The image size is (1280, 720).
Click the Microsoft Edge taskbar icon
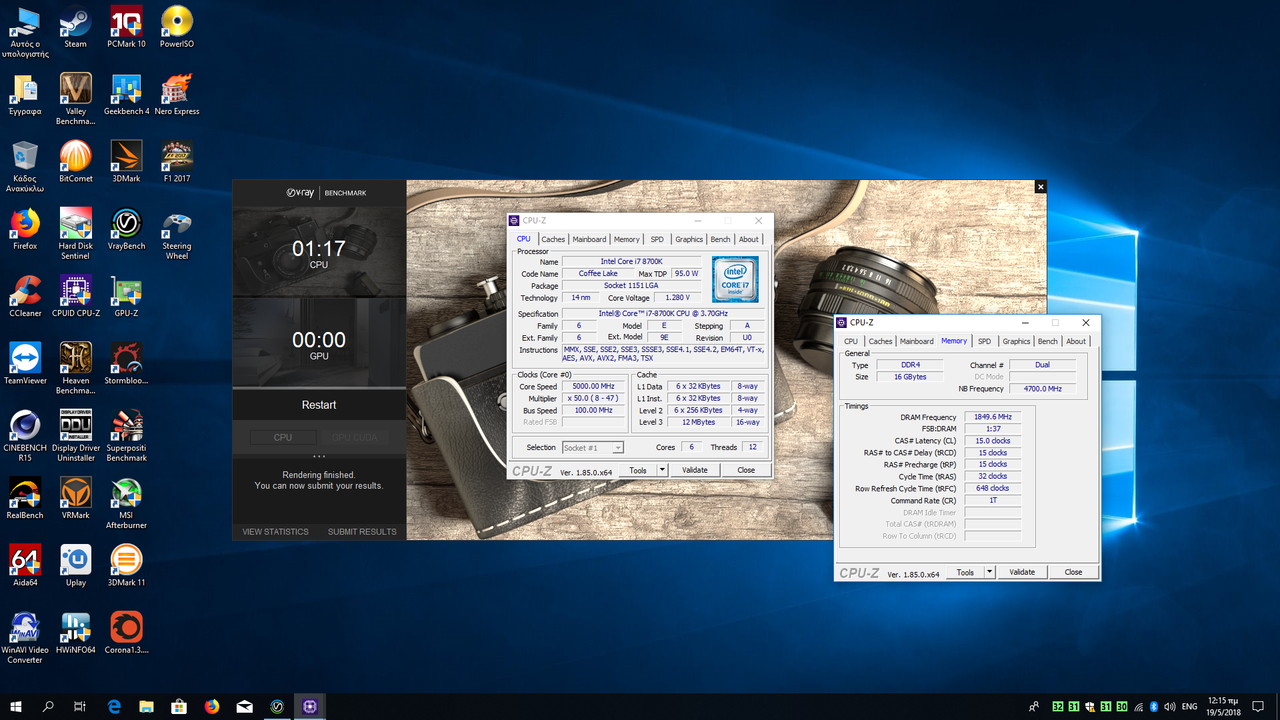tap(114, 706)
